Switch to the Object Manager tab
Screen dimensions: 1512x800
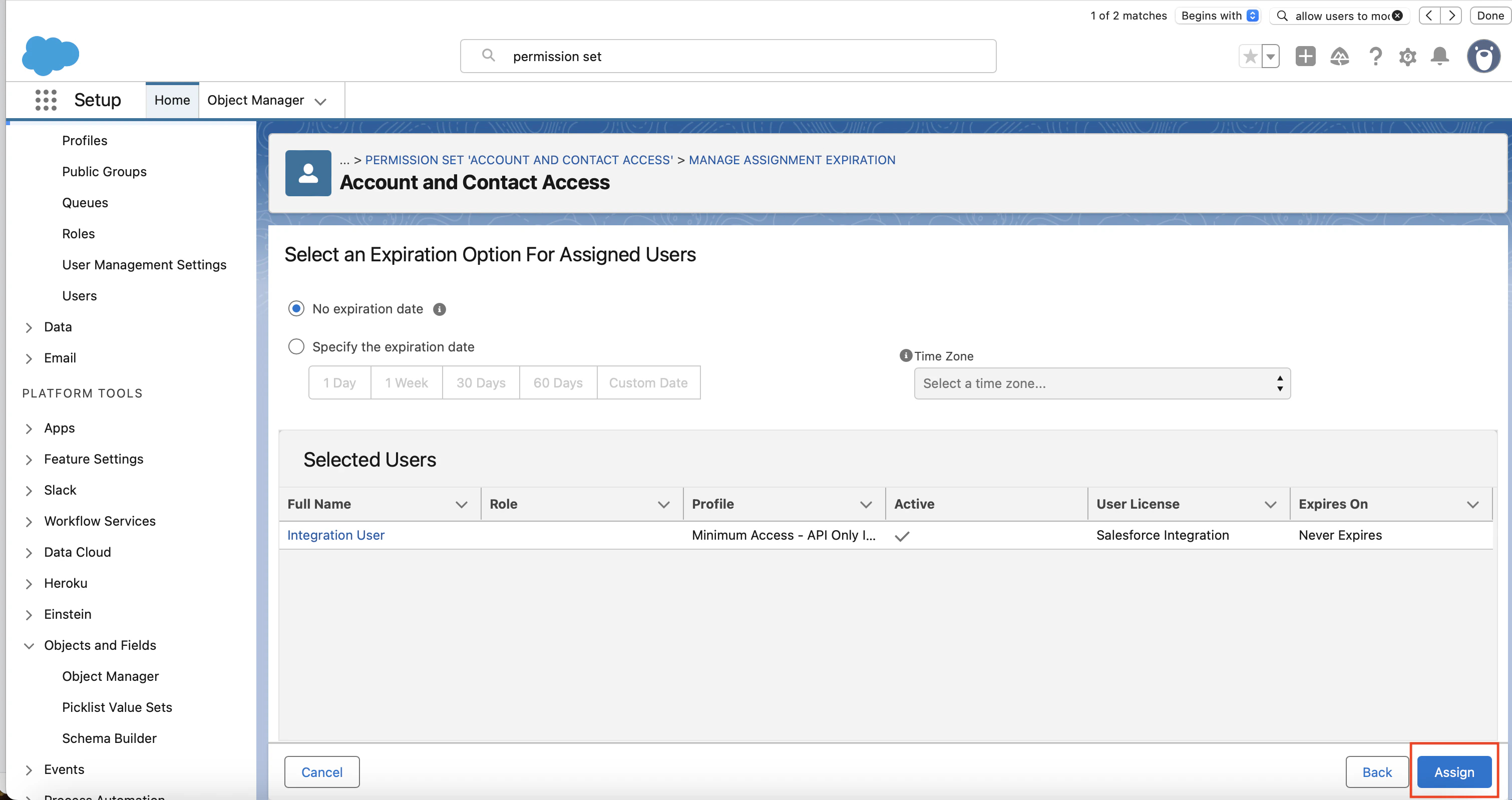[x=255, y=100]
